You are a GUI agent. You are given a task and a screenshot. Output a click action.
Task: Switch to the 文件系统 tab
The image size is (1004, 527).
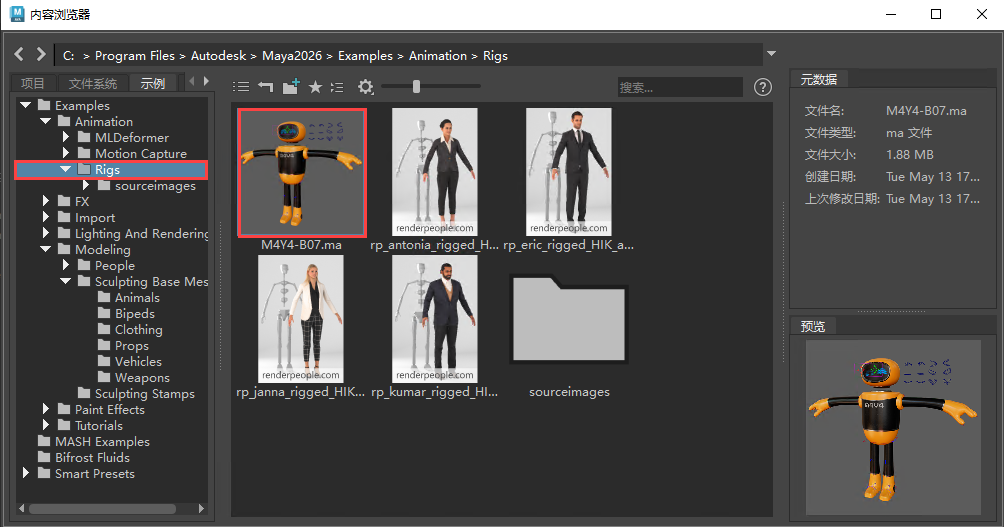(x=93, y=83)
